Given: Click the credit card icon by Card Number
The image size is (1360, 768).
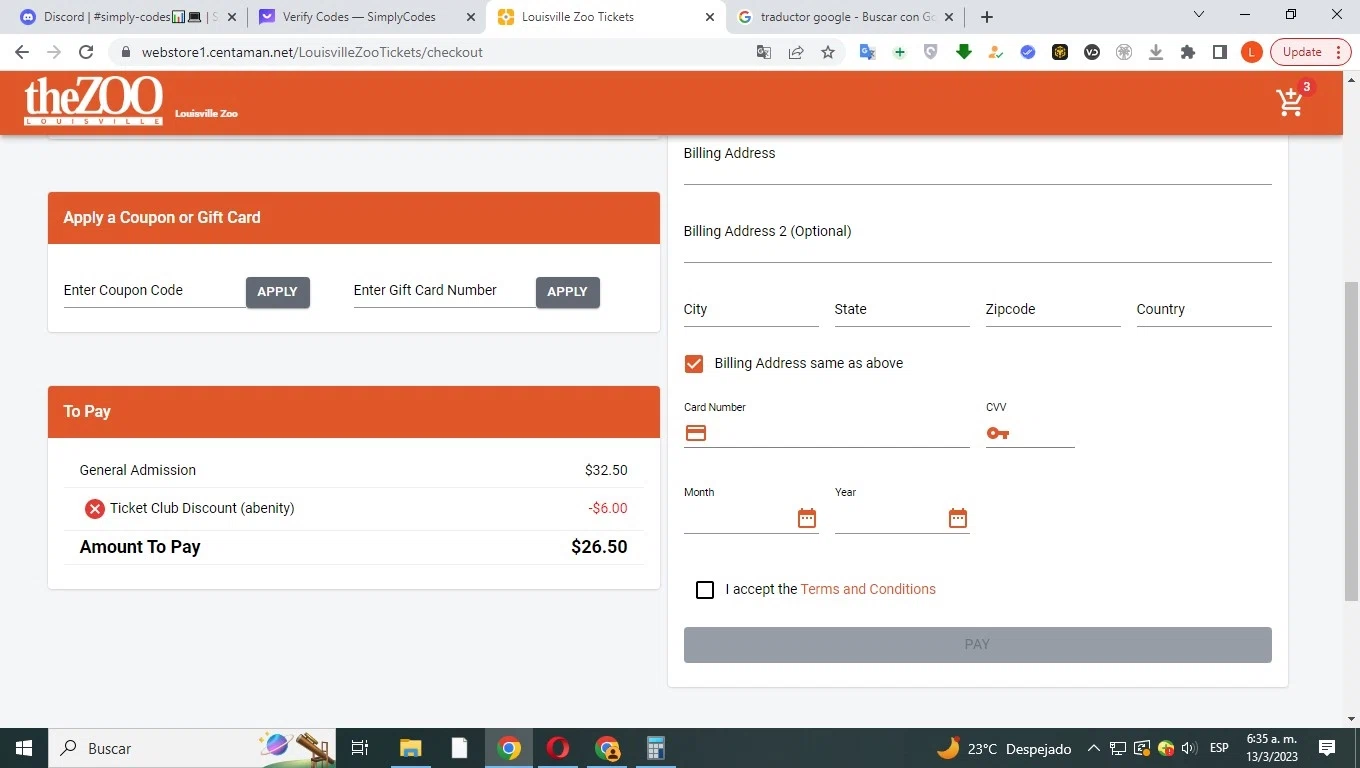Looking at the screenshot, I should (696, 433).
